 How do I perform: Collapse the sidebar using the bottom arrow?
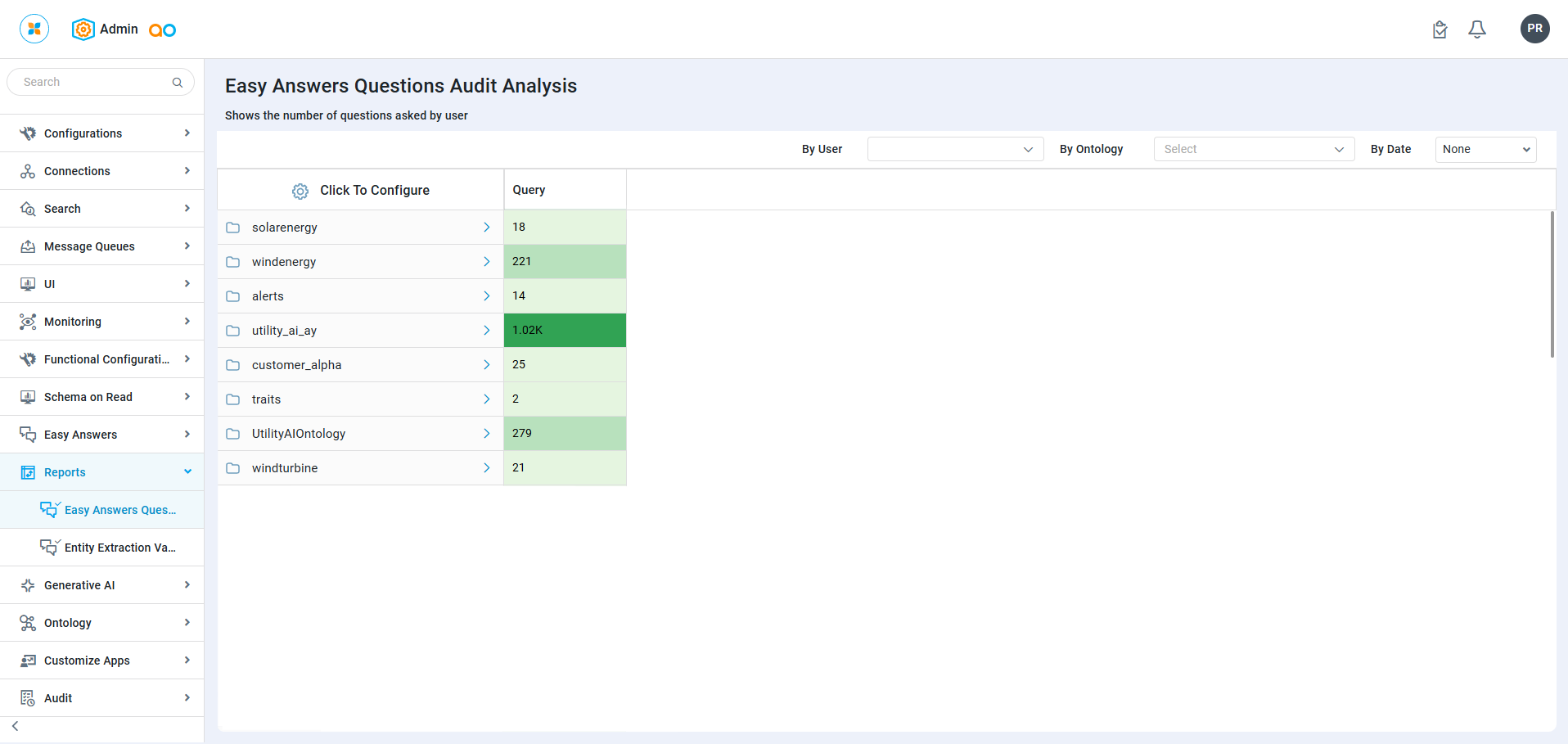pyautogui.click(x=16, y=726)
